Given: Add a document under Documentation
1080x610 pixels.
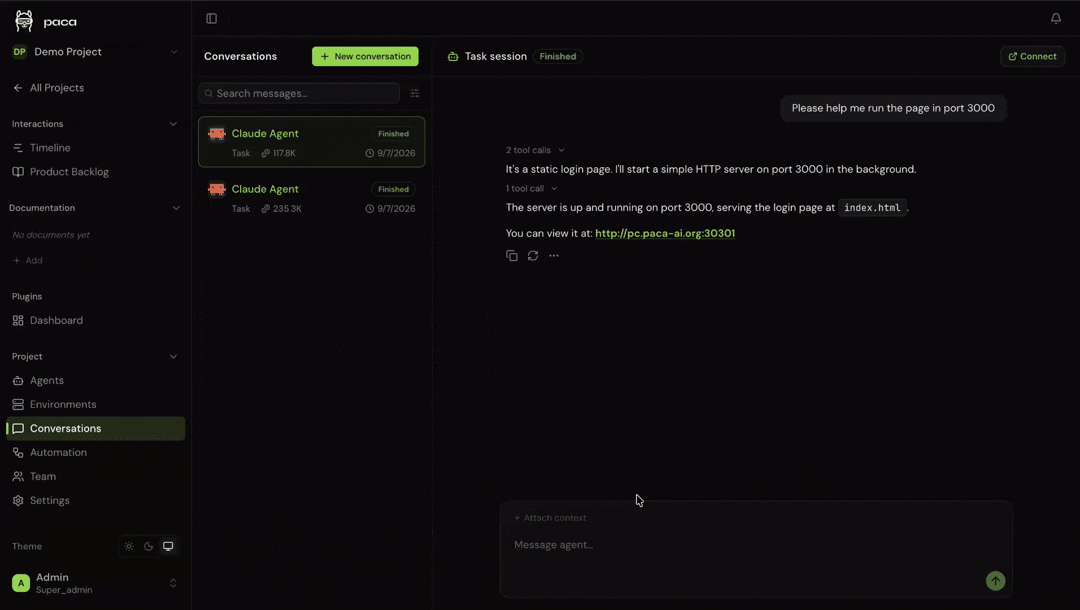Looking at the screenshot, I should click(28, 260).
